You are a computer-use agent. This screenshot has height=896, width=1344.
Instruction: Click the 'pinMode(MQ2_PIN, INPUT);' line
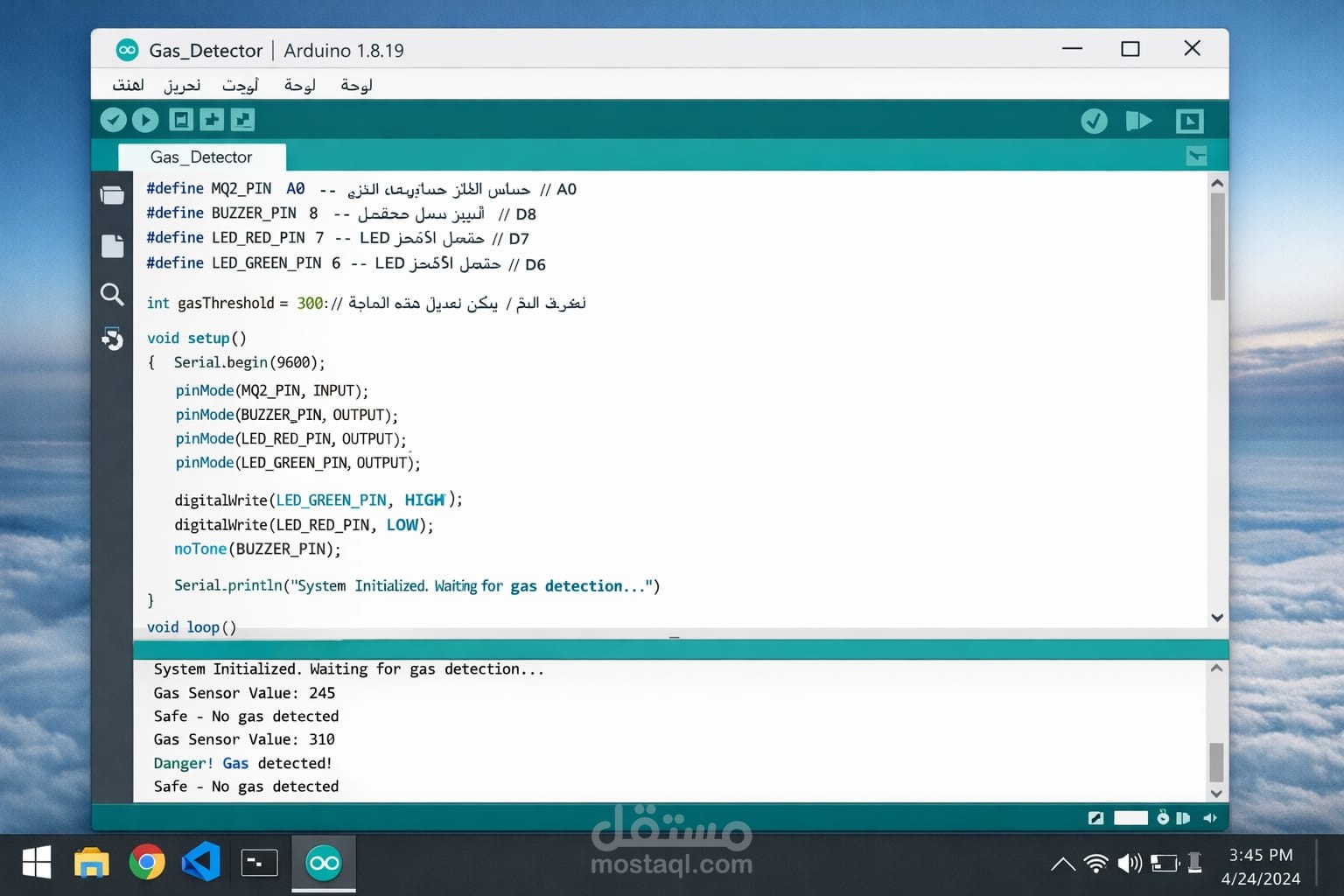coord(271,390)
